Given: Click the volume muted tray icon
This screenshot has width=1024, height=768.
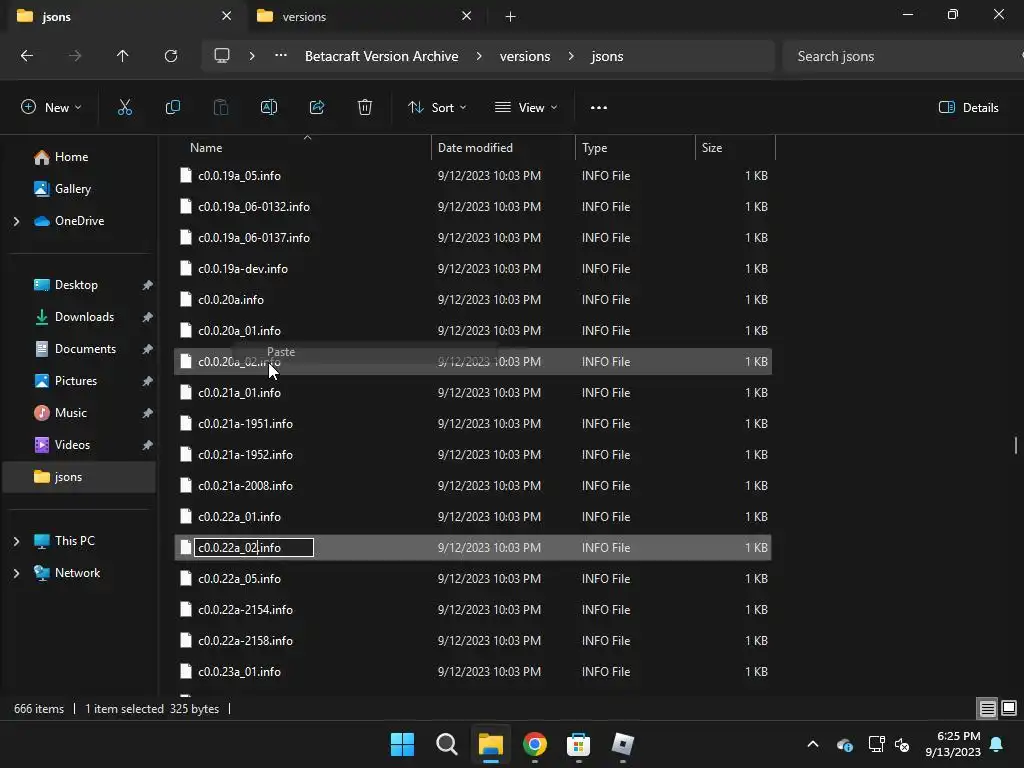Looking at the screenshot, I should pyautogui.click(x=902, y=744).
